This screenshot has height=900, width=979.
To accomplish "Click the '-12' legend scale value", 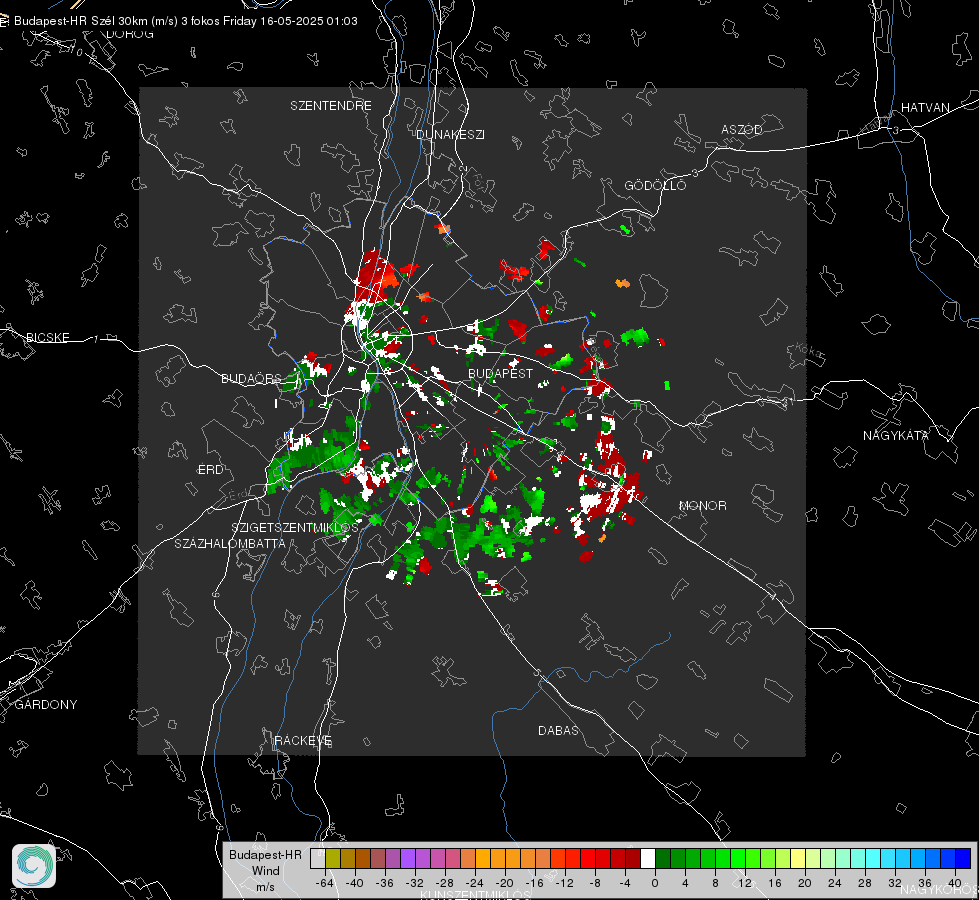I will [564, 883].
